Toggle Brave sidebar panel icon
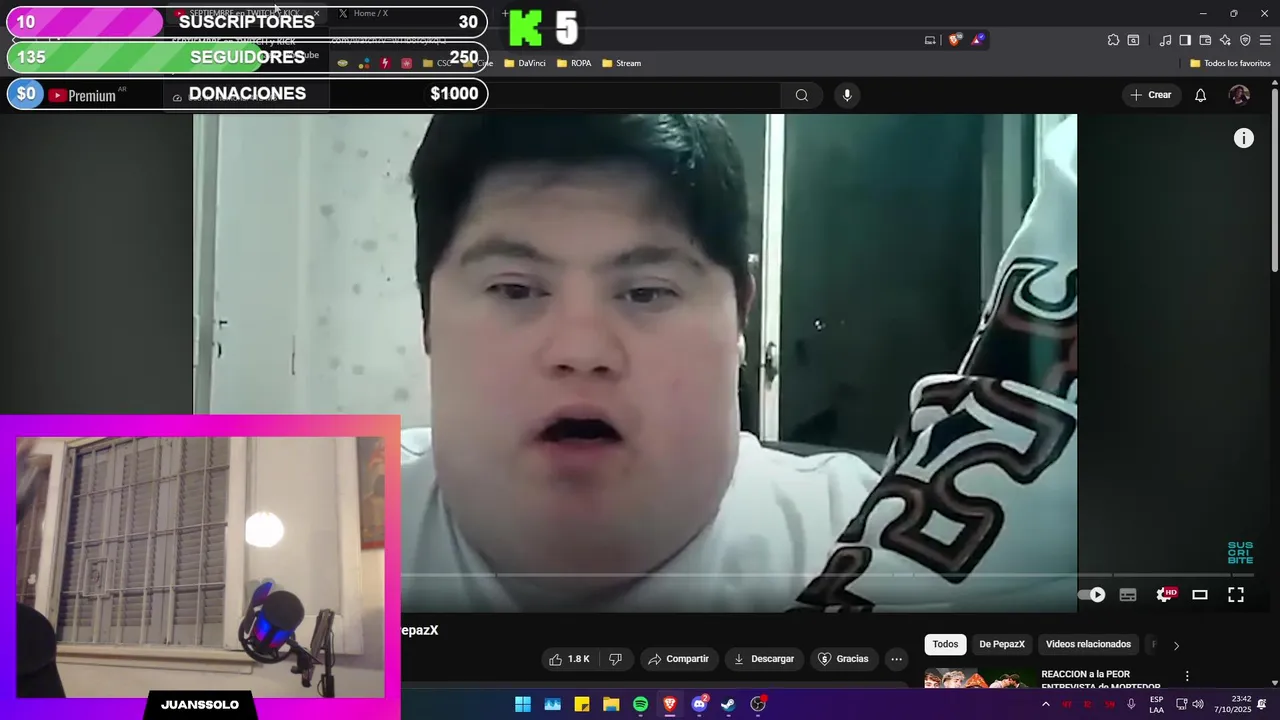The image size is (1280, 720). click(x=1185, y=40)
